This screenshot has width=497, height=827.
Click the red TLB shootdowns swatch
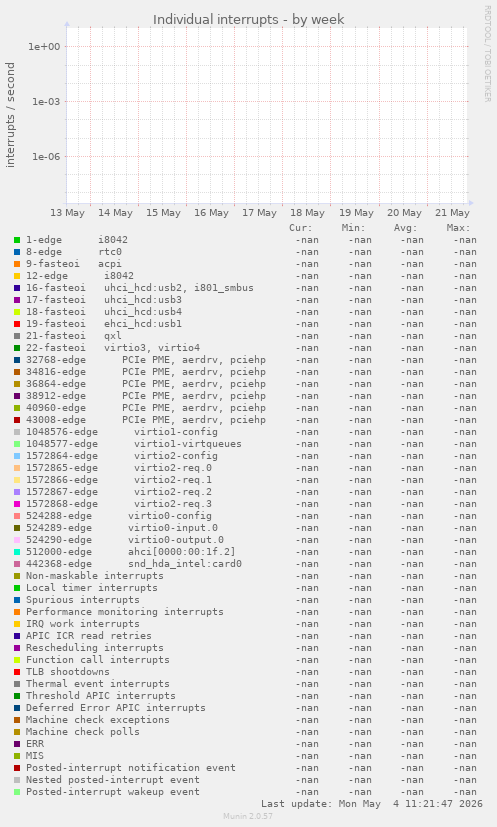click(17, 672)
